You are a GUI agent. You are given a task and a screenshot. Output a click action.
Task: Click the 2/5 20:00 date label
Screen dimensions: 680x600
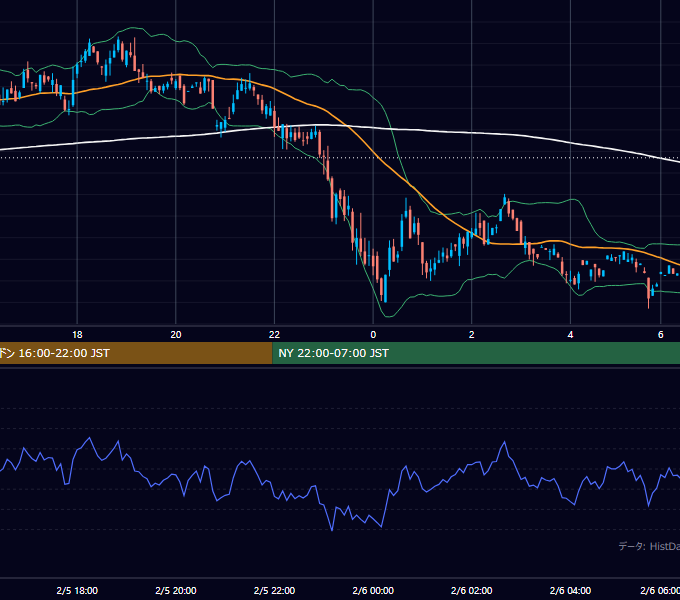176,590
